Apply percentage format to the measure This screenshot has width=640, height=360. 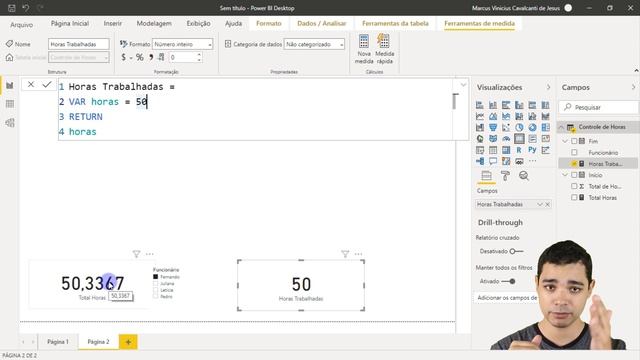[140, 57]
